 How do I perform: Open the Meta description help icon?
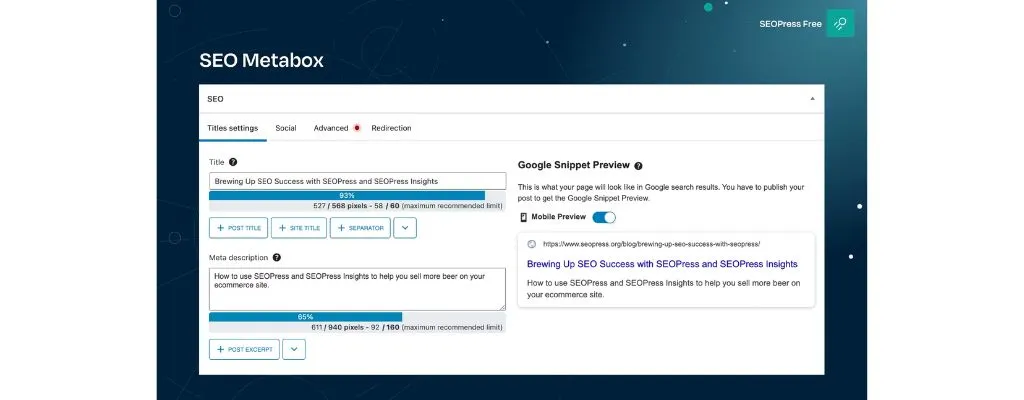coord(277,258)
